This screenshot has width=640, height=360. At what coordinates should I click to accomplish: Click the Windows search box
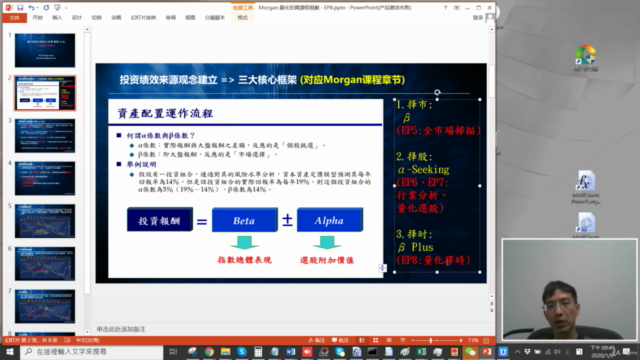(x=91, y=351)
